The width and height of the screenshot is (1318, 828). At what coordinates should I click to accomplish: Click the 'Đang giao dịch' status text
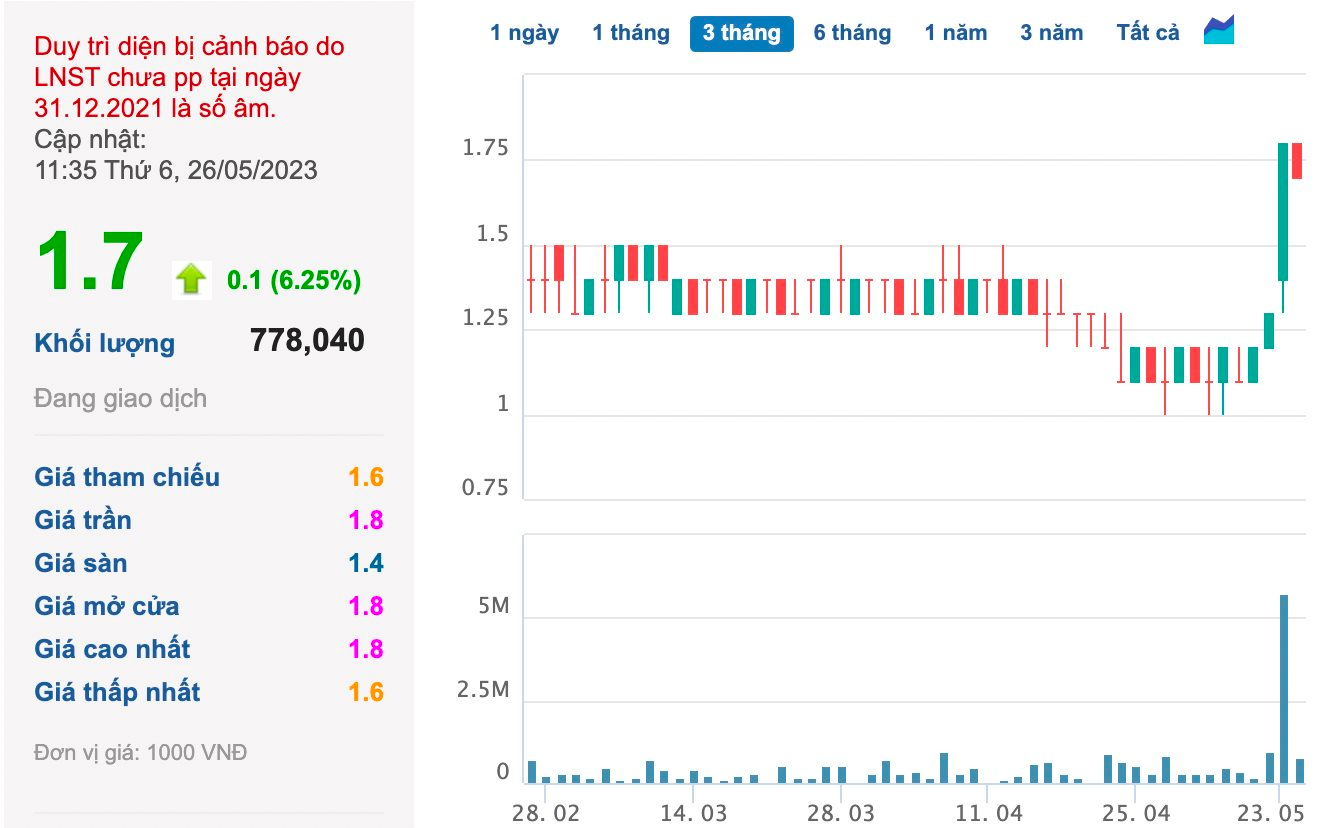coord(120,398)
